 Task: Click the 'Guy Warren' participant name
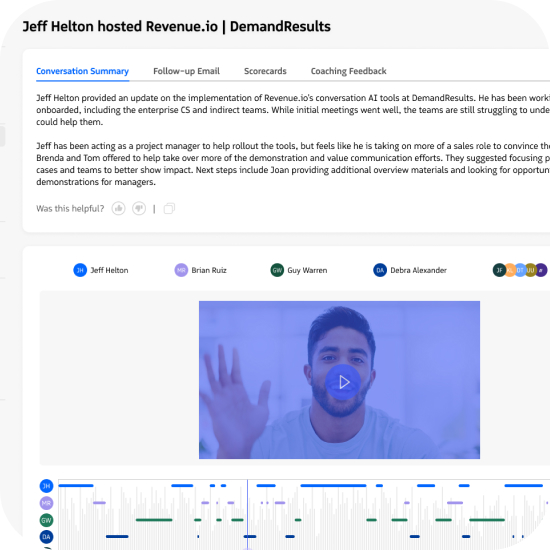pyautogui.click(x=307, y=270)
